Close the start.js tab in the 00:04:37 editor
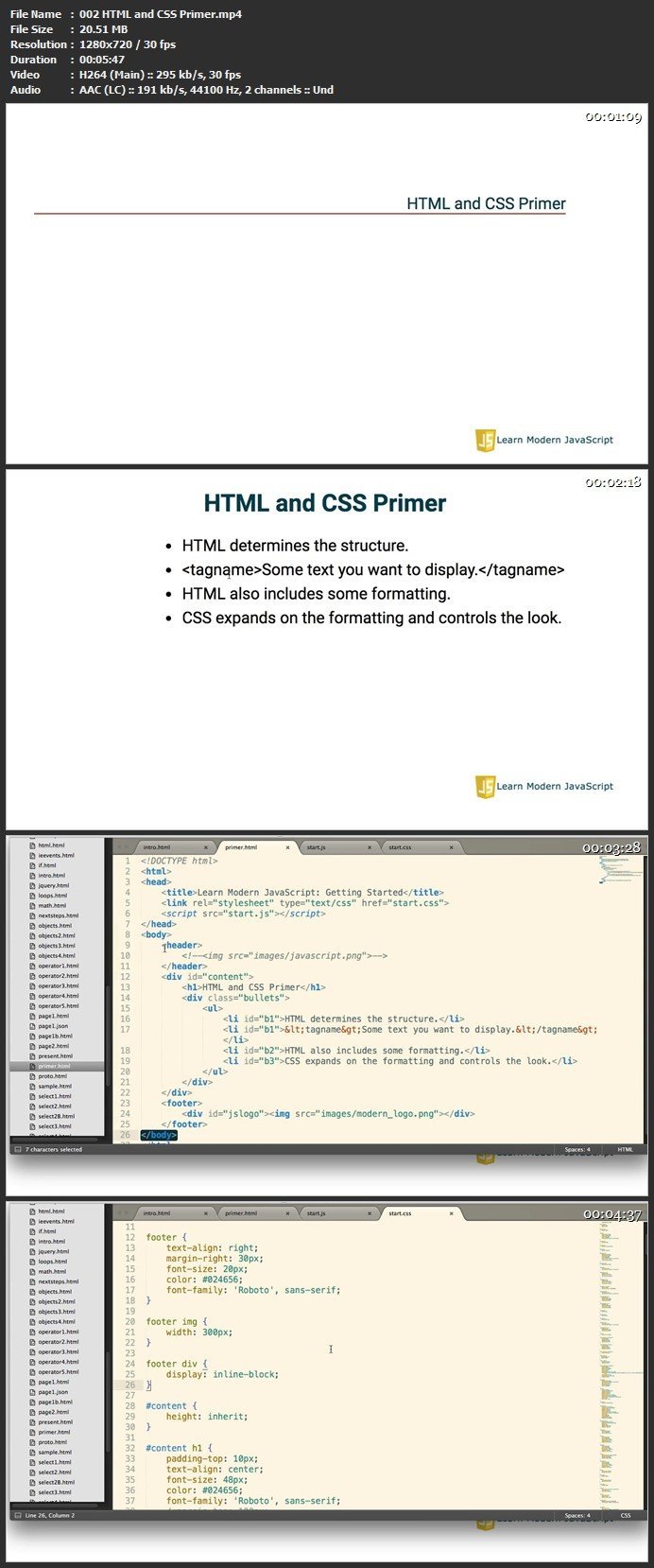The image size is (654, 1568). tap(369, 1213)
